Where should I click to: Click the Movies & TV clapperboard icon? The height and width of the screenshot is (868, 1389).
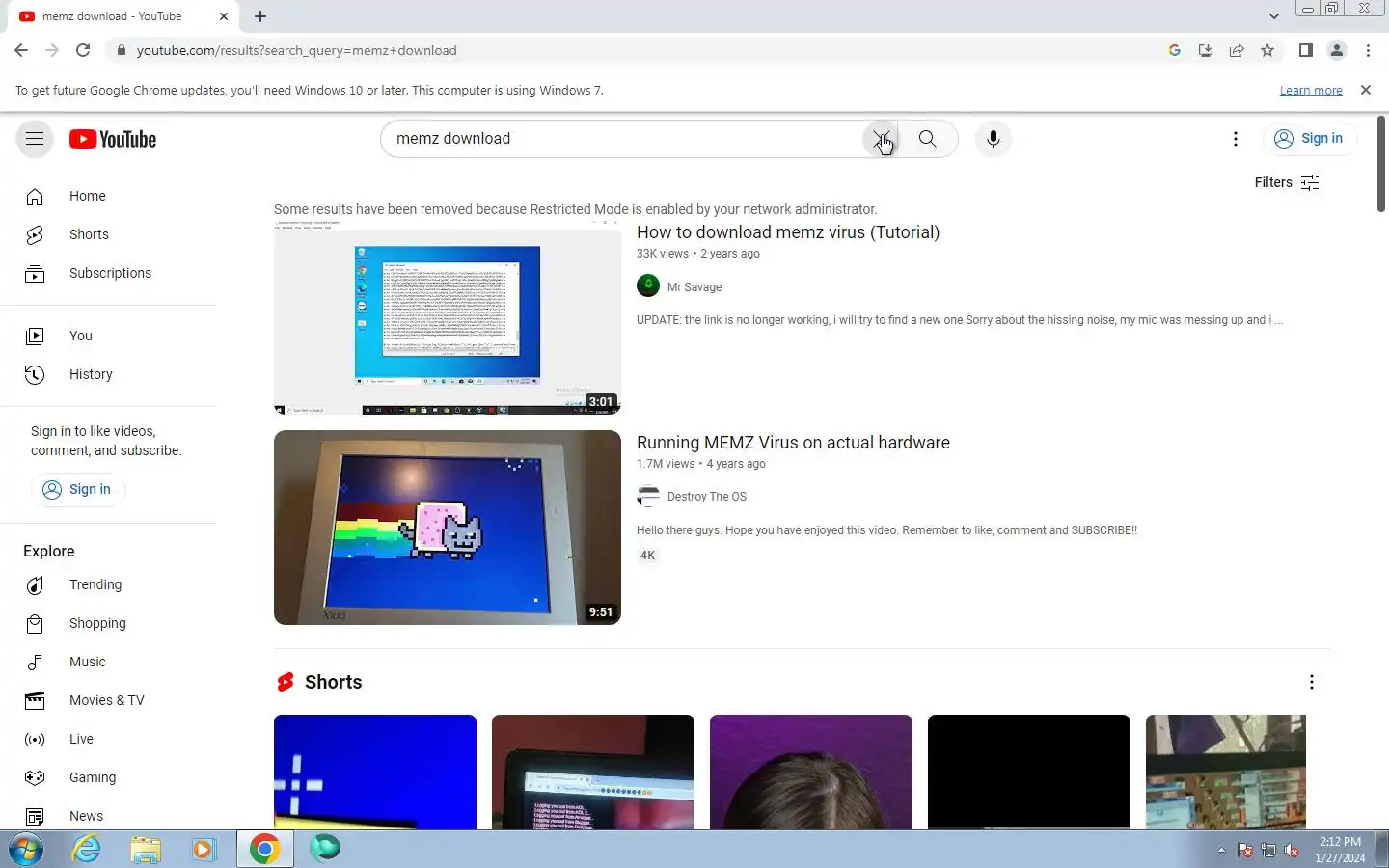tap(35, 700)
